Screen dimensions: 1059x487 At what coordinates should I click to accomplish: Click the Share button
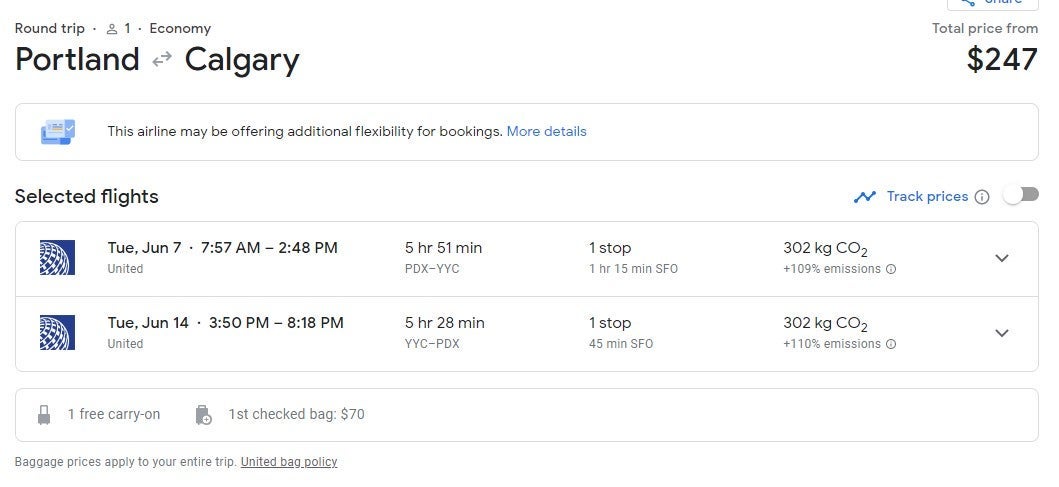tap(992, 3)
